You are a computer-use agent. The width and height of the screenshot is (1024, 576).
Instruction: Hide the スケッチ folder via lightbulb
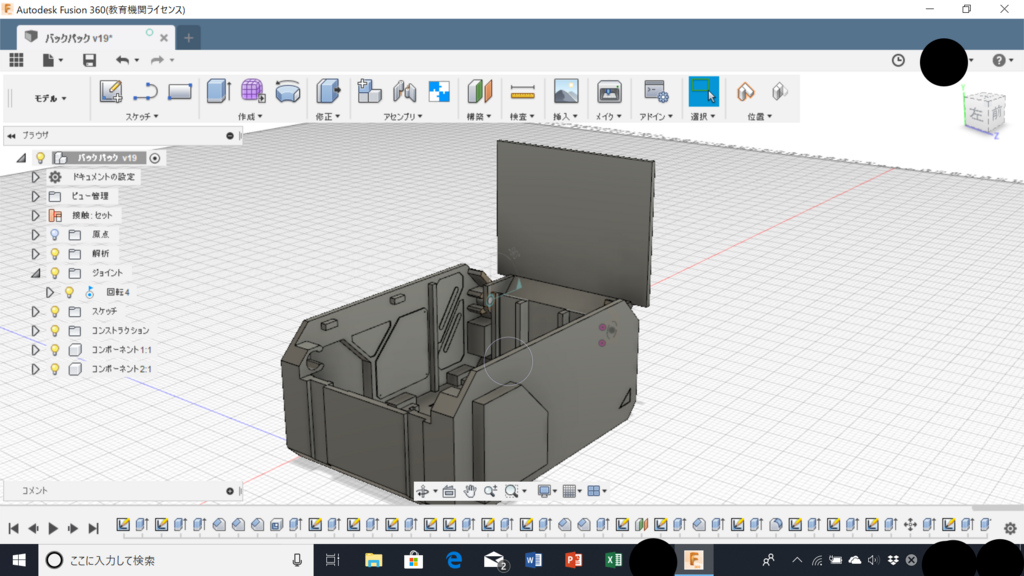[55, 312]
